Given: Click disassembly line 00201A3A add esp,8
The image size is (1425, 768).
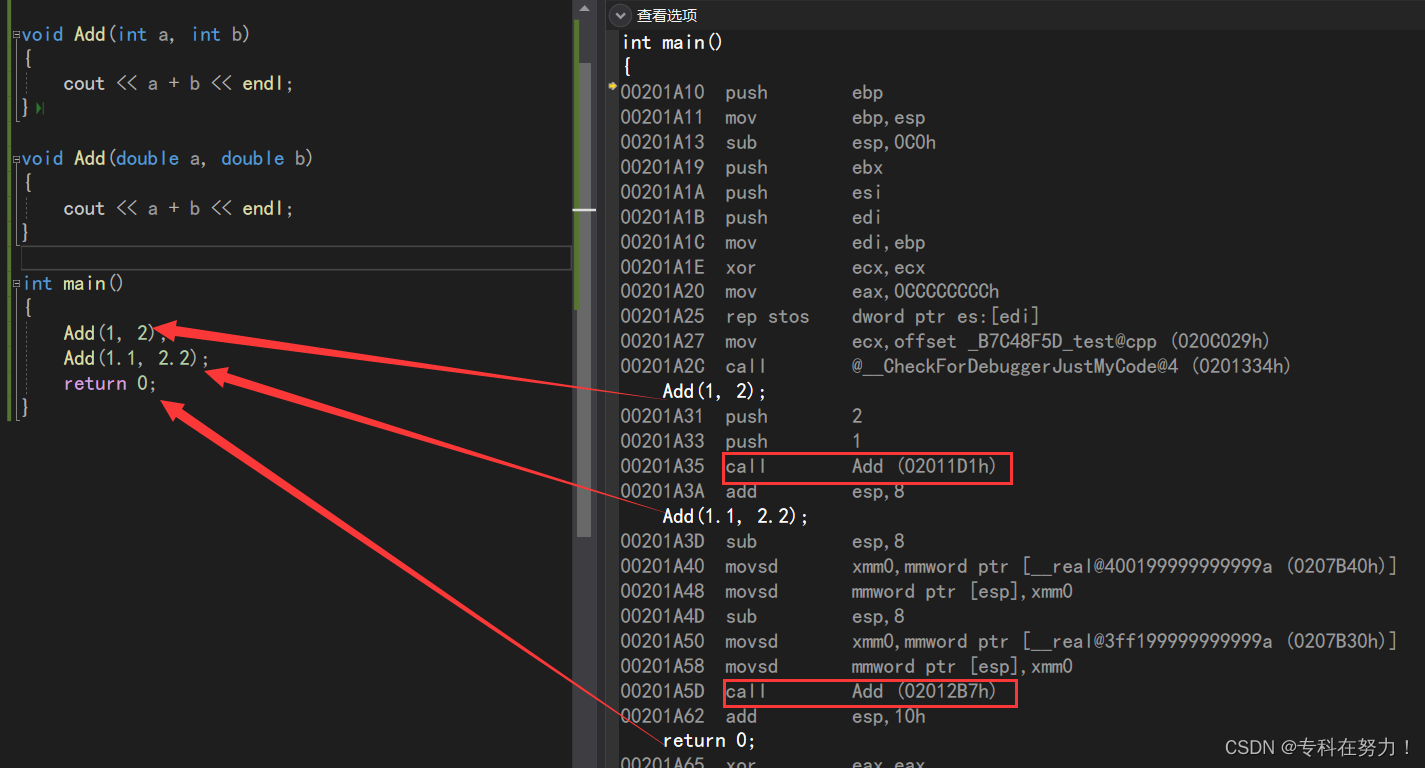Looking at the screenshot, I should point(763,492).
